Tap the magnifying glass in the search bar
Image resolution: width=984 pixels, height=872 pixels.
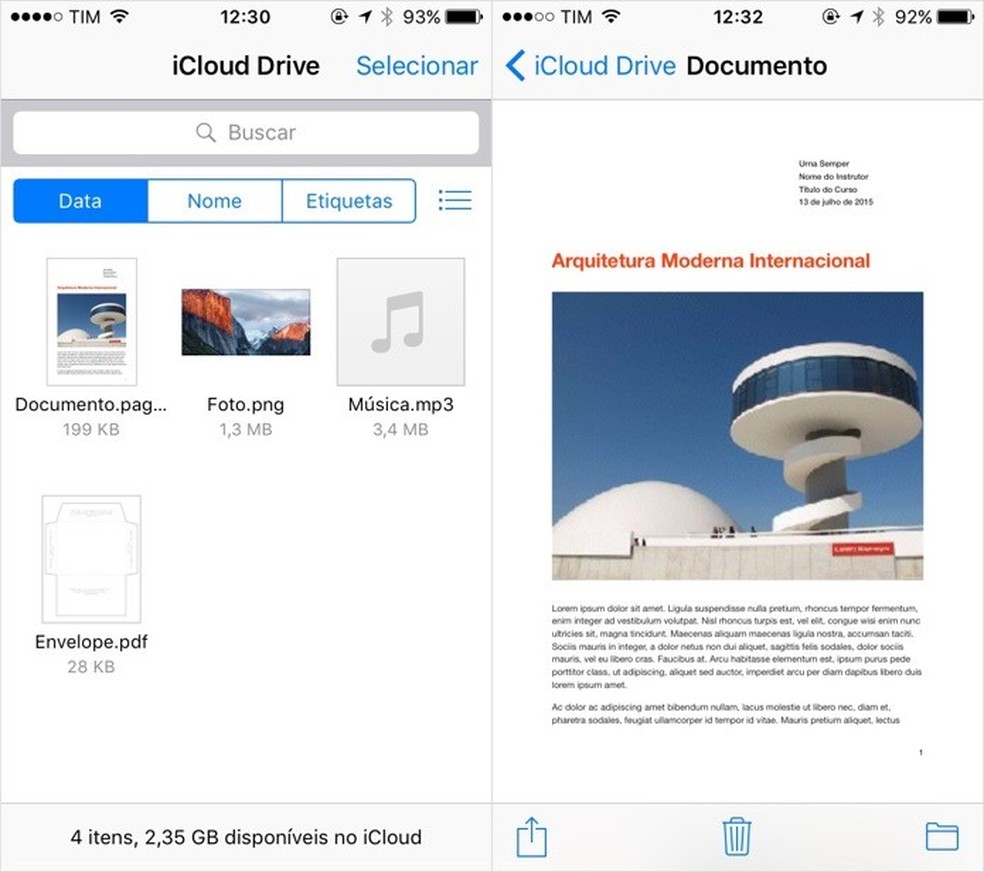coord(205,132)
